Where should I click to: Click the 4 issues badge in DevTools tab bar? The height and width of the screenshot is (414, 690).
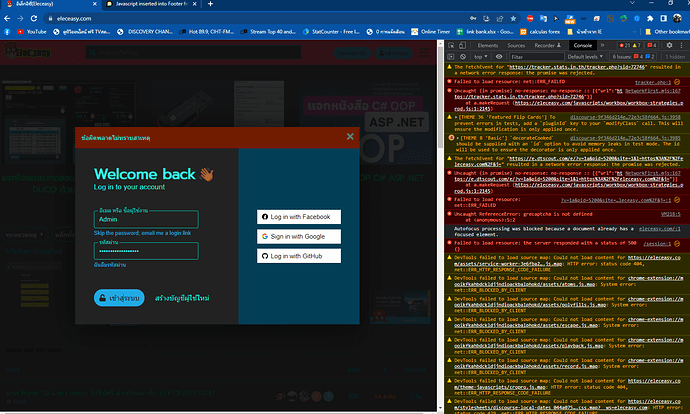pyautogui.click(x=652, y=45)
